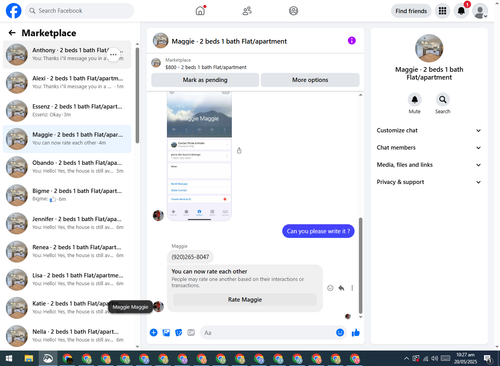Viewport: 500px width, 366px height.
Task: Click Maggie's avatar in the chat header
Action: click(x=160, y=41)
